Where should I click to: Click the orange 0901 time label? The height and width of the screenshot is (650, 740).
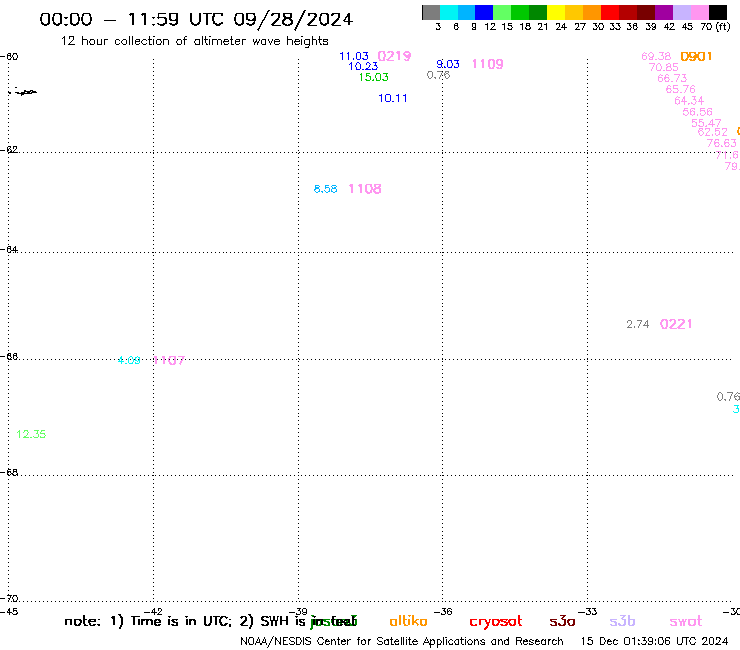(696, 57)
